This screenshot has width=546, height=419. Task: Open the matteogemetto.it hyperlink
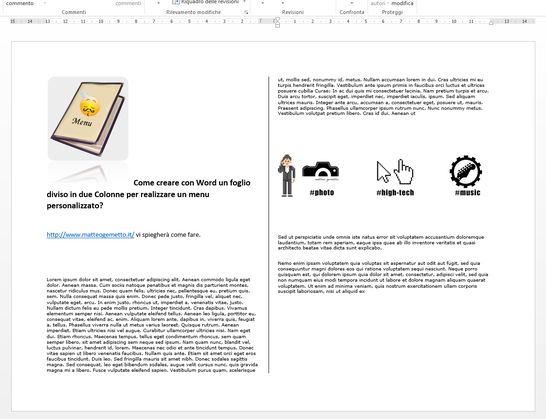tap(91, 235)
